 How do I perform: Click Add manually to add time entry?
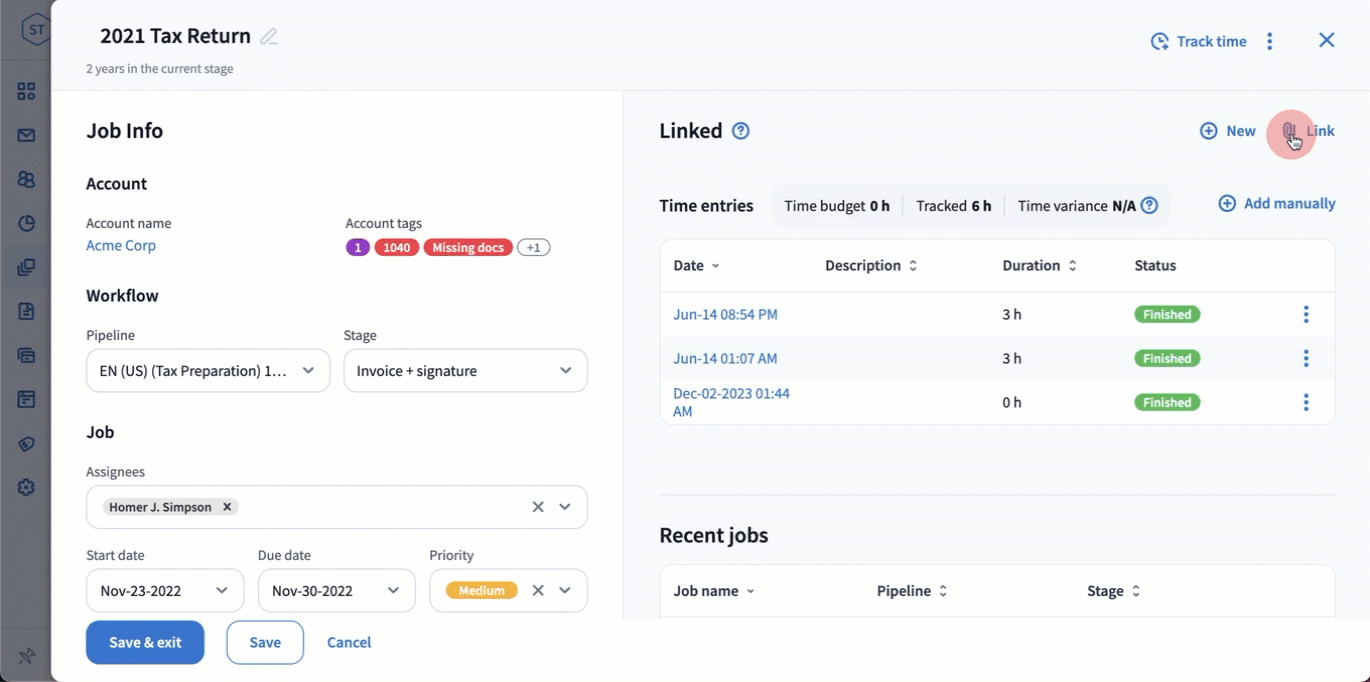[x=1277, y=204]
